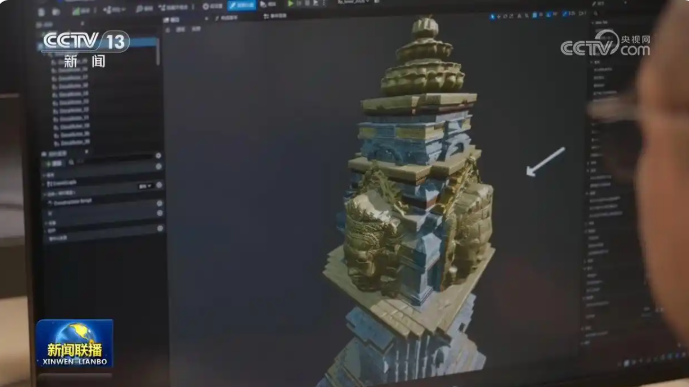
Task: Switch to the Event Graph tab
Action: tap(275, 16)
